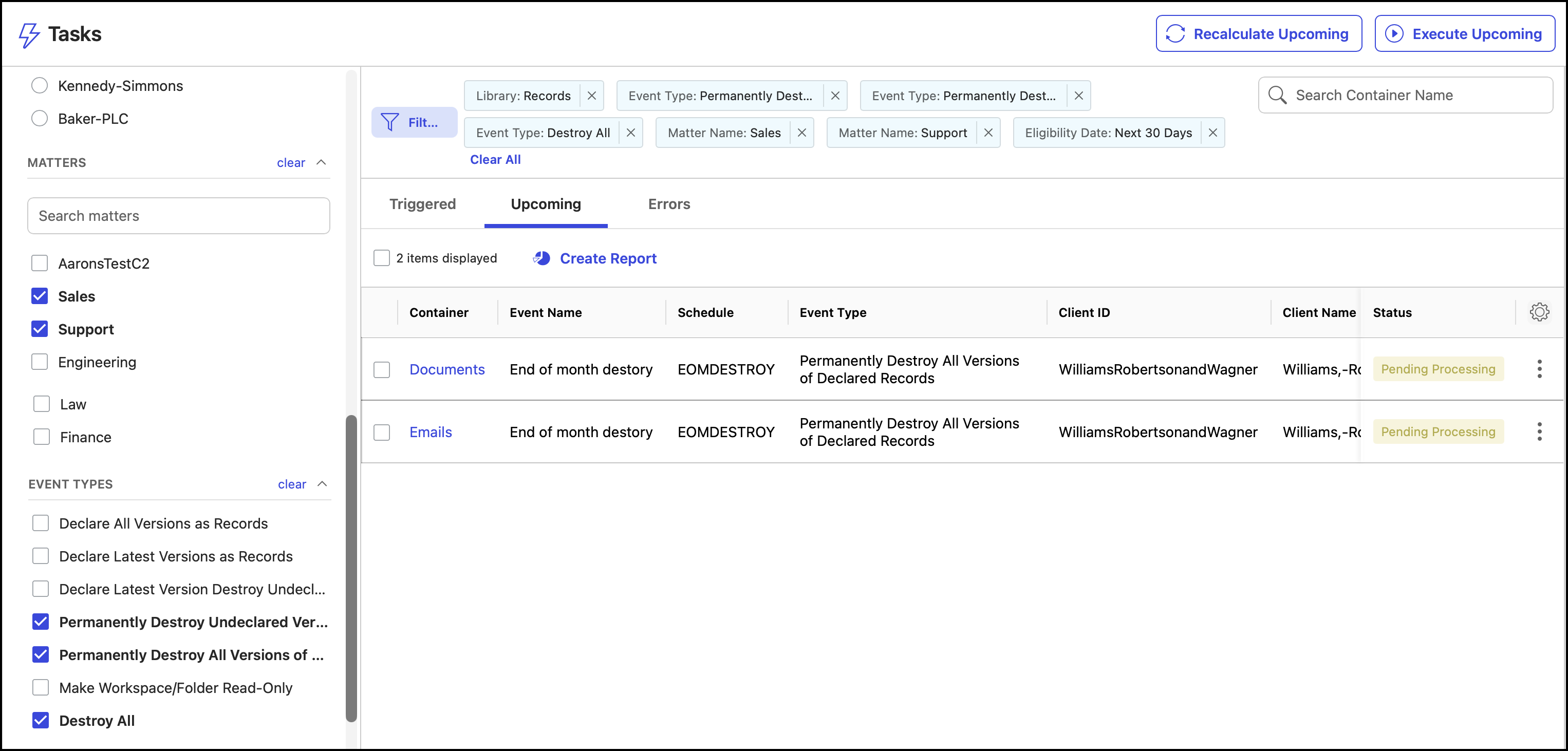Check the Engineering matter checkbox
The image size is (1568, 751).
tap(40, 362)
